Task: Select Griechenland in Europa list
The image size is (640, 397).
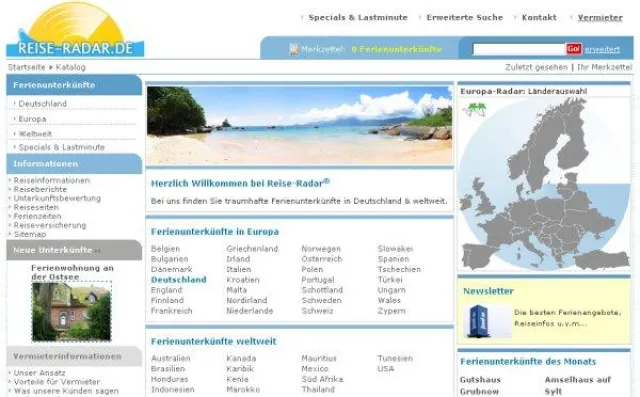Action: click(x=252, y=248)
